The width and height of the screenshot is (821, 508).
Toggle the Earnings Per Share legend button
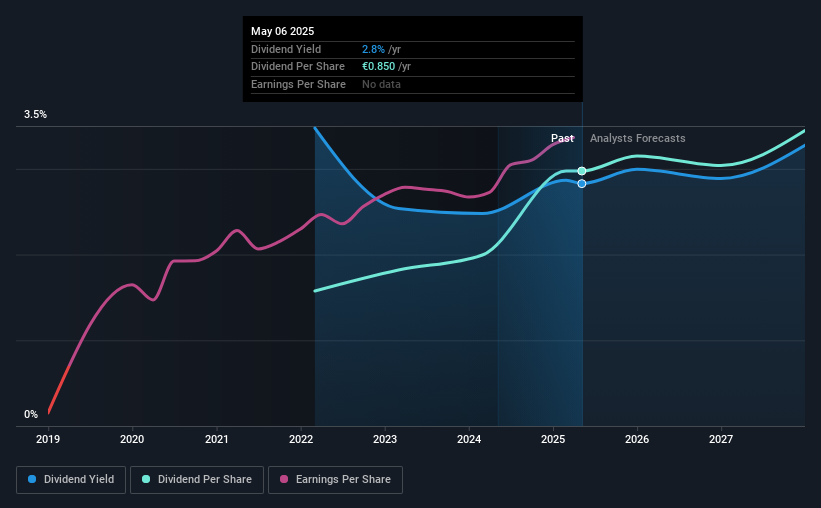coord(335,480)
